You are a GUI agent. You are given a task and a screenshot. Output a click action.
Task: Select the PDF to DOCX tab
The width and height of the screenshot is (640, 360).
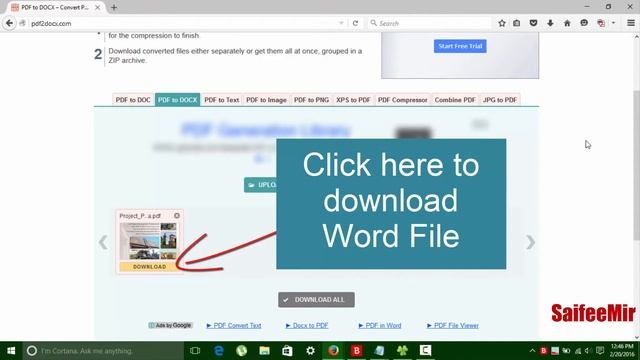point(178,100)
